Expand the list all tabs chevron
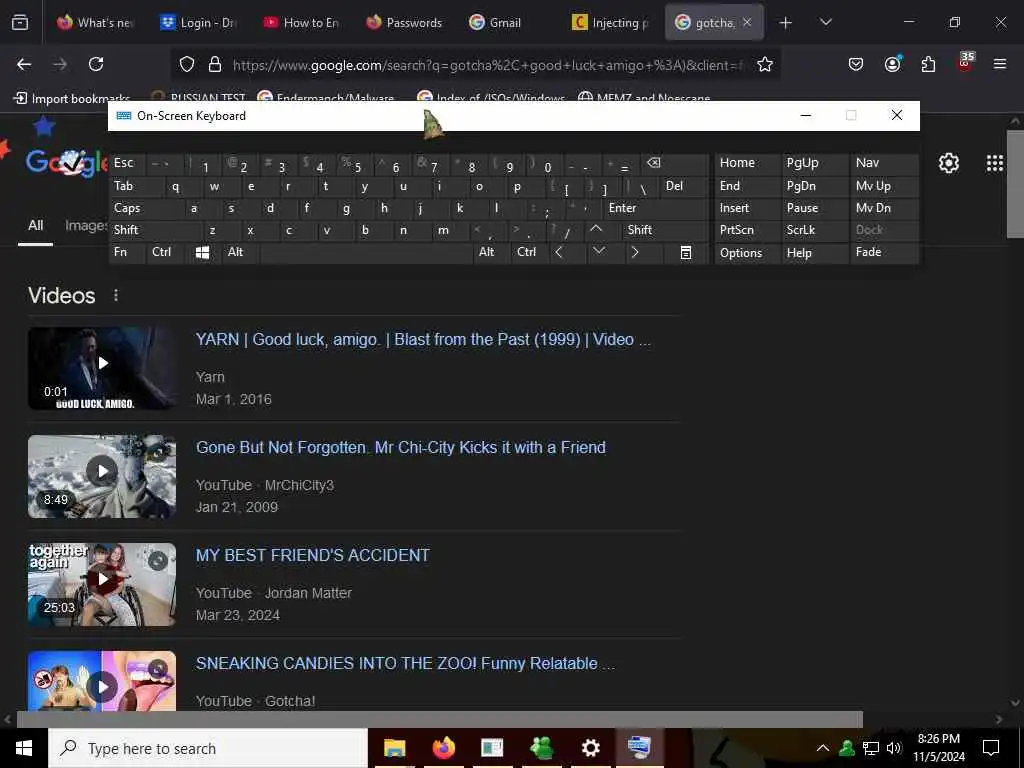This screenshot has width=1024, height=768. pyautogui.click(x=825, y=22)
